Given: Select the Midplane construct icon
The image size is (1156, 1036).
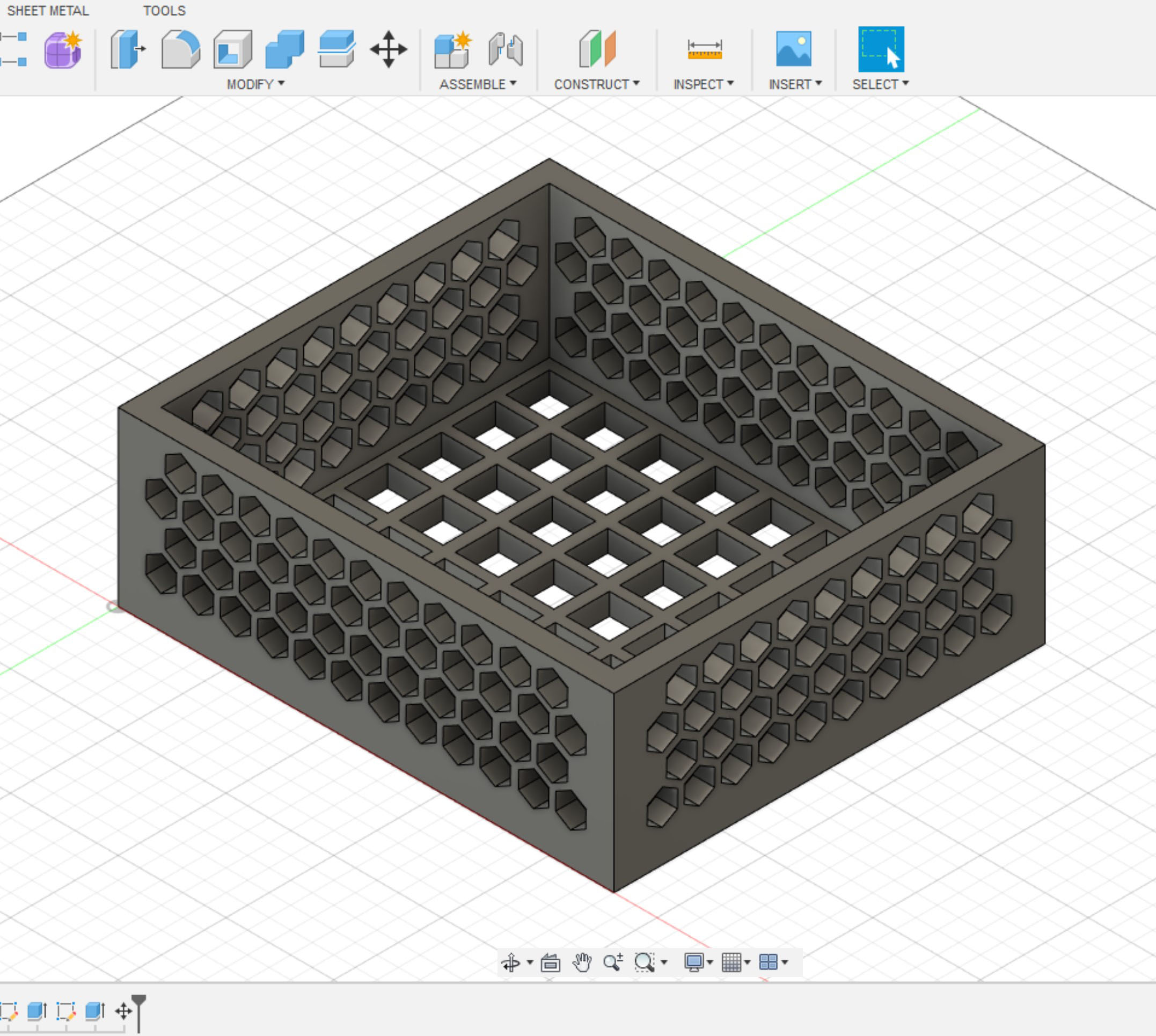Looking at the screenshot, I should [597, 49].
